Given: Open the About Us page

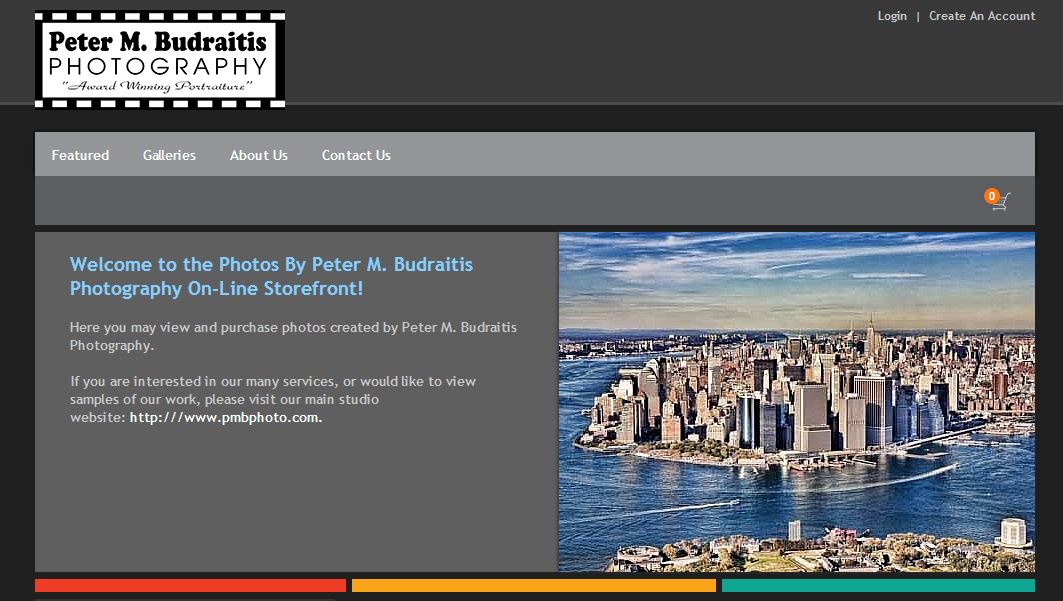Looking at the screenshot, I should pyautogui.click(x=258, y=155).
